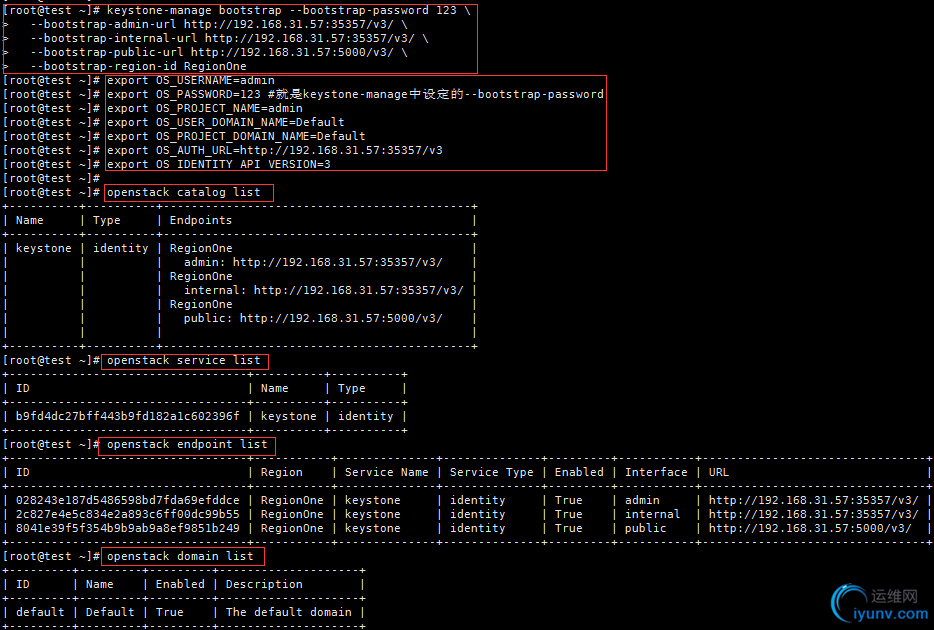Click endpoint URL 'http://192.168.31.57:5000/v3/' in endpoint table
The width and height of the screenshot is (934, 630).
(810, 528)
